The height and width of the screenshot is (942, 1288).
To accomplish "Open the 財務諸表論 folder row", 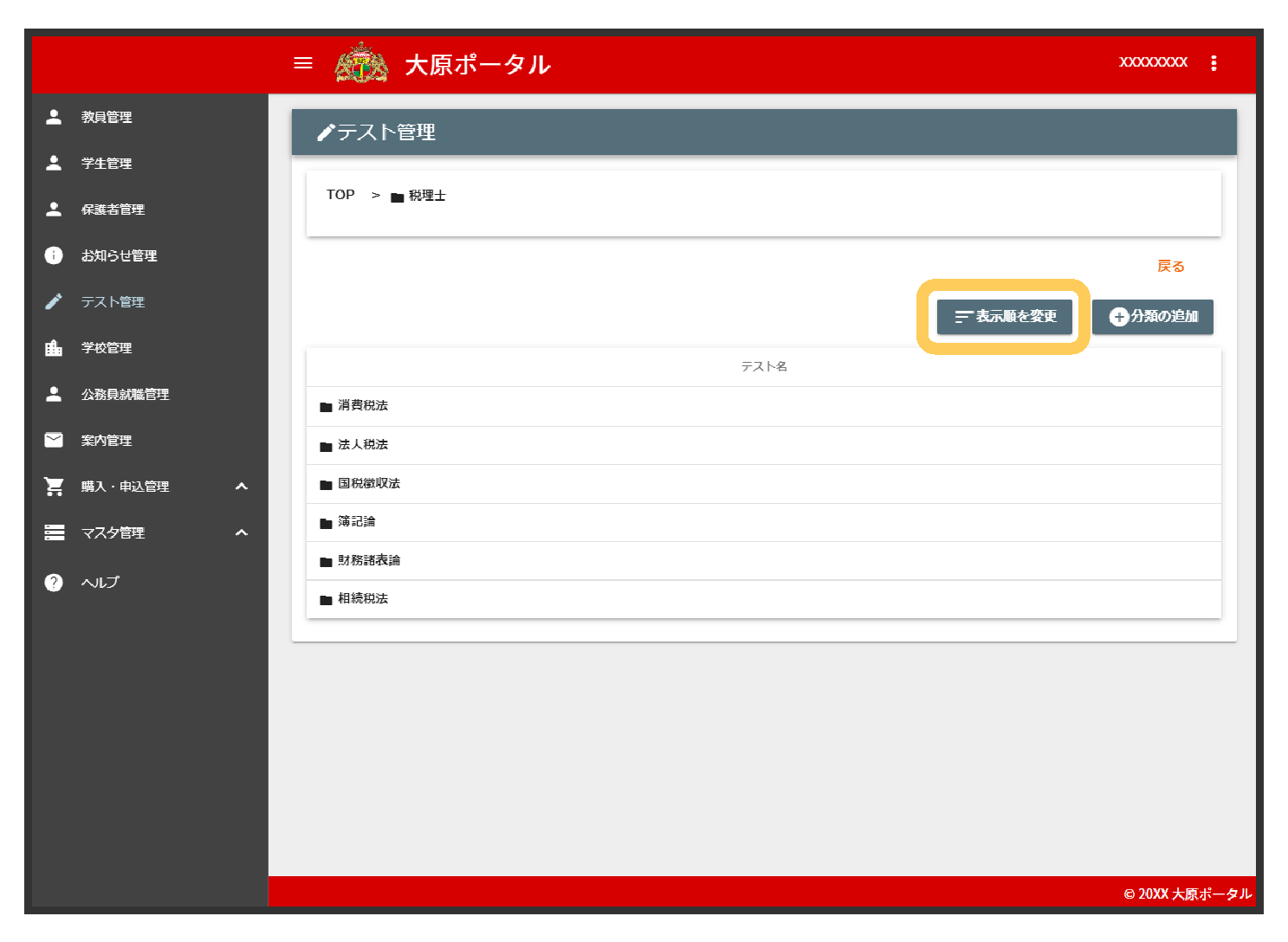I will click(764, 561).
